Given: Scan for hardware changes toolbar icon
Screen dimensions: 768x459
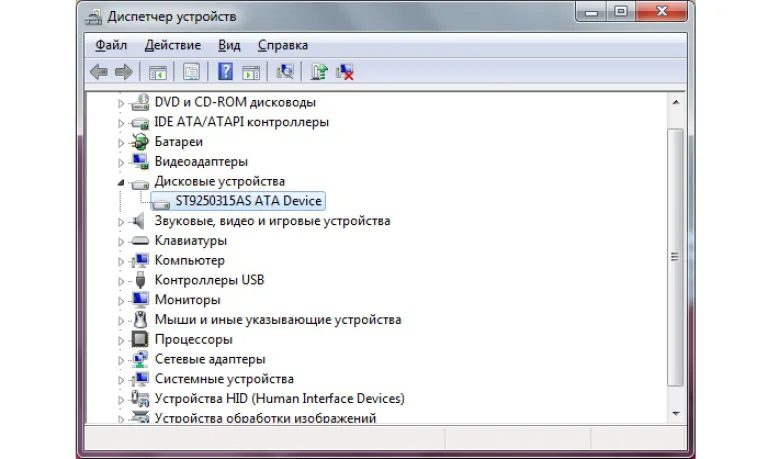Looking at the screenshot, I should (x=285, y=72).
